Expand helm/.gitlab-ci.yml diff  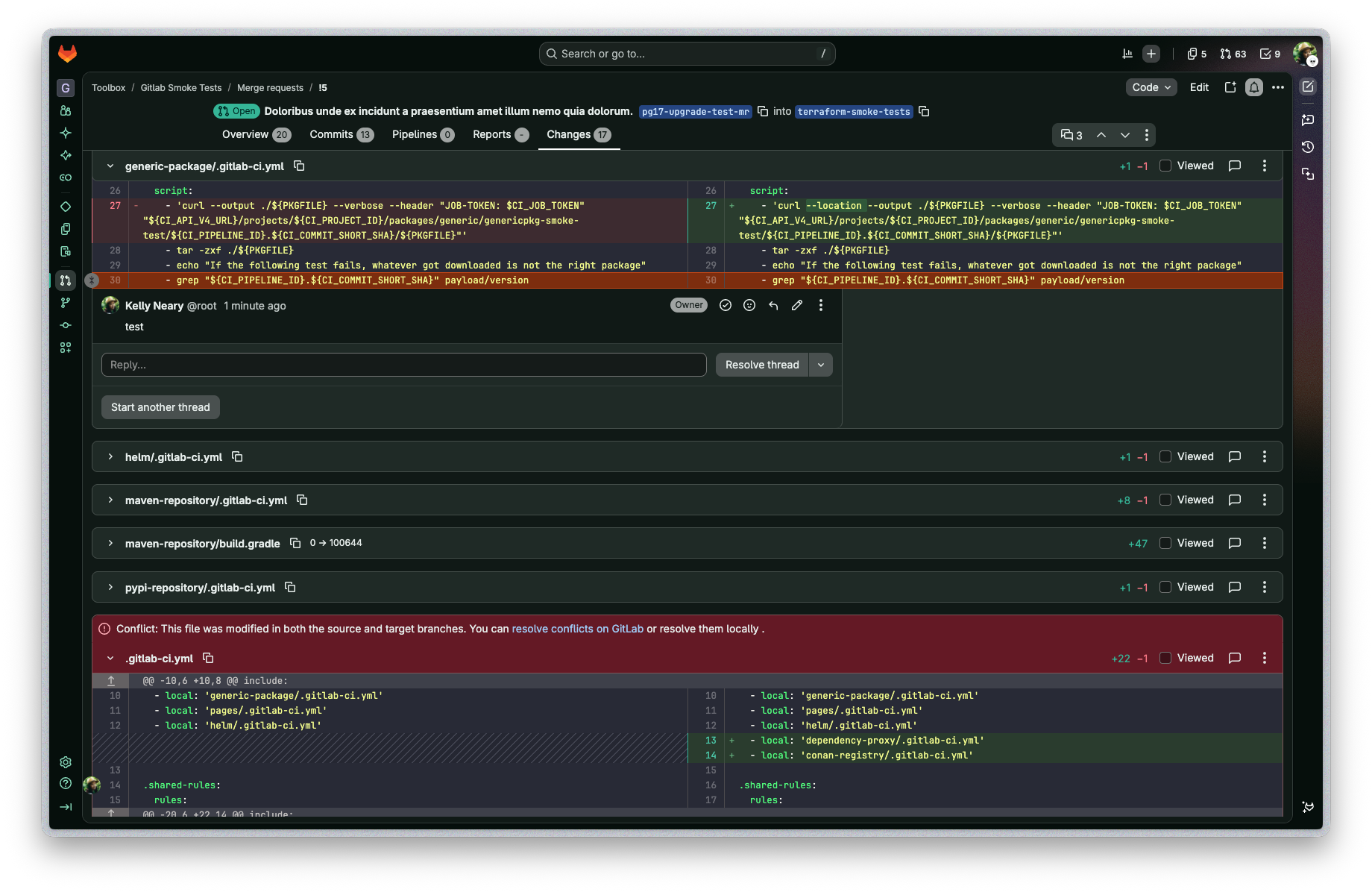coord(110,456)
